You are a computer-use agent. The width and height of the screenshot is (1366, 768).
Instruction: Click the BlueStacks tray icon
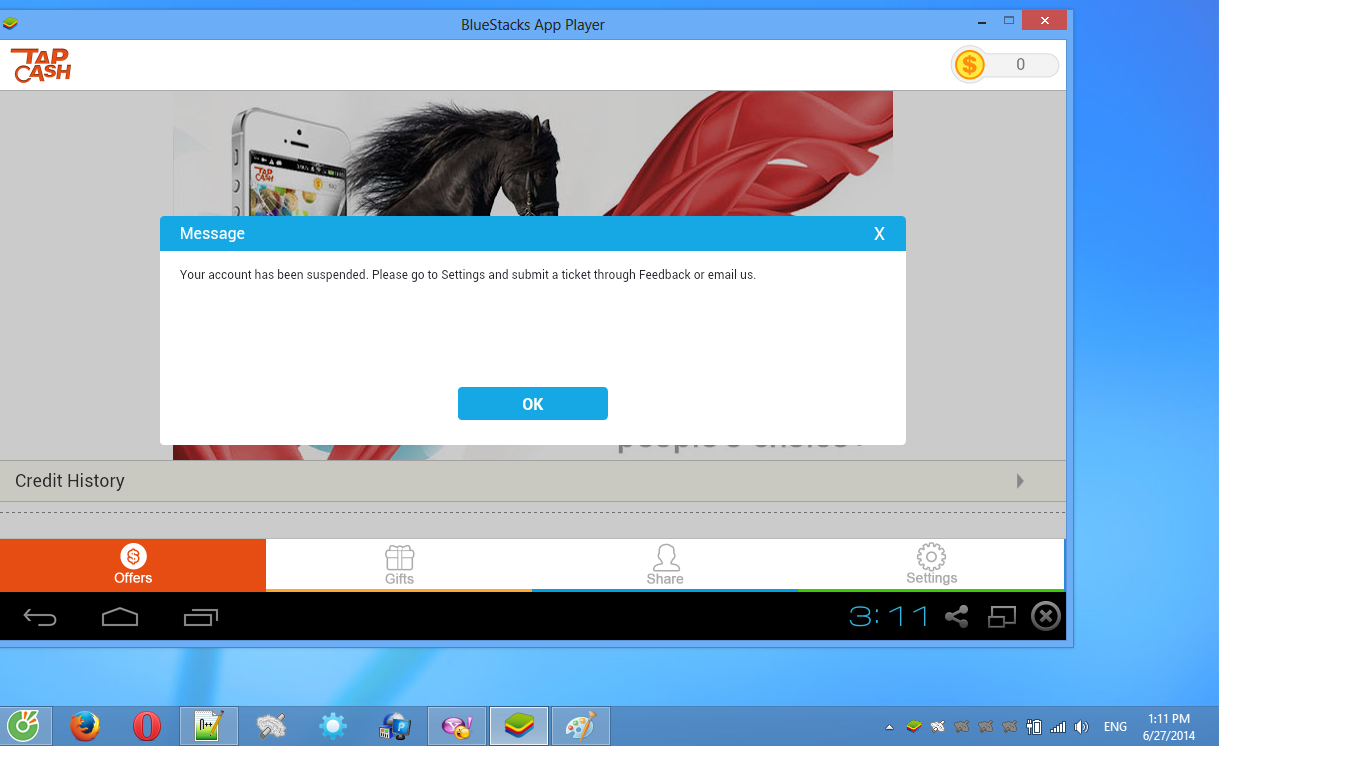tap(913, 727)
